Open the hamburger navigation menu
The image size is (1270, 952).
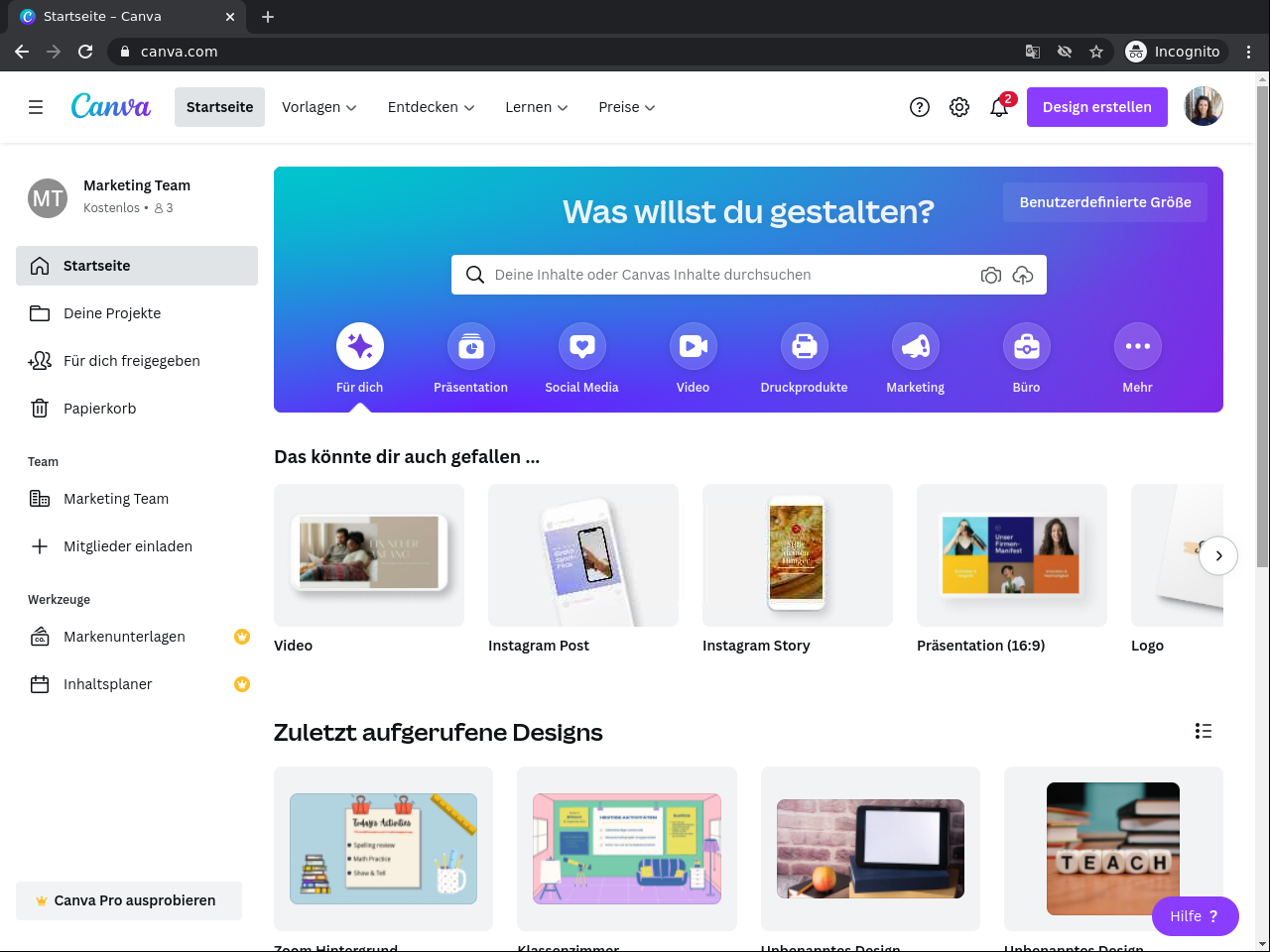36,107
